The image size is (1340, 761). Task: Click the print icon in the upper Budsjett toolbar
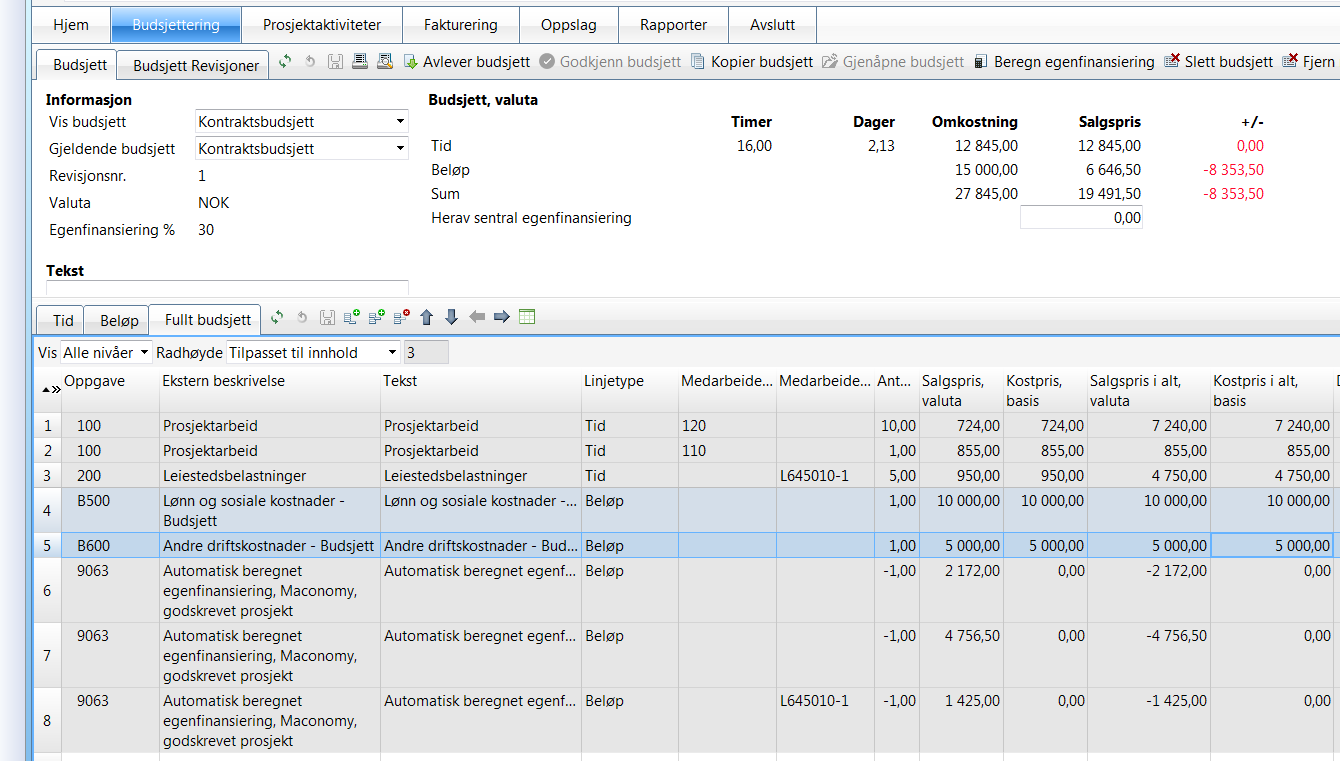[359, 62]
